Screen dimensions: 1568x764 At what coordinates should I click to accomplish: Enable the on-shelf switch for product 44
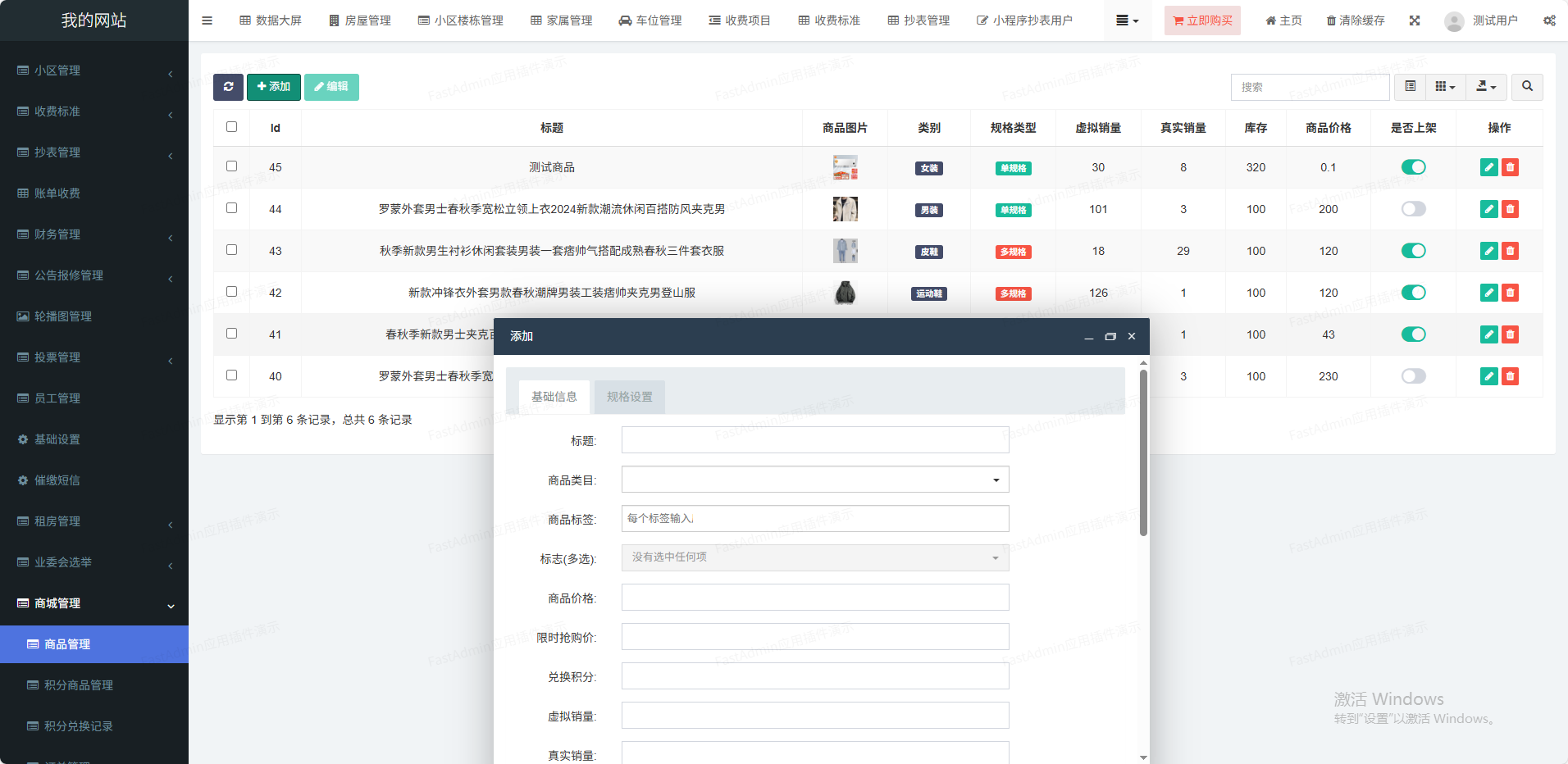click(x=1413, y=209)
